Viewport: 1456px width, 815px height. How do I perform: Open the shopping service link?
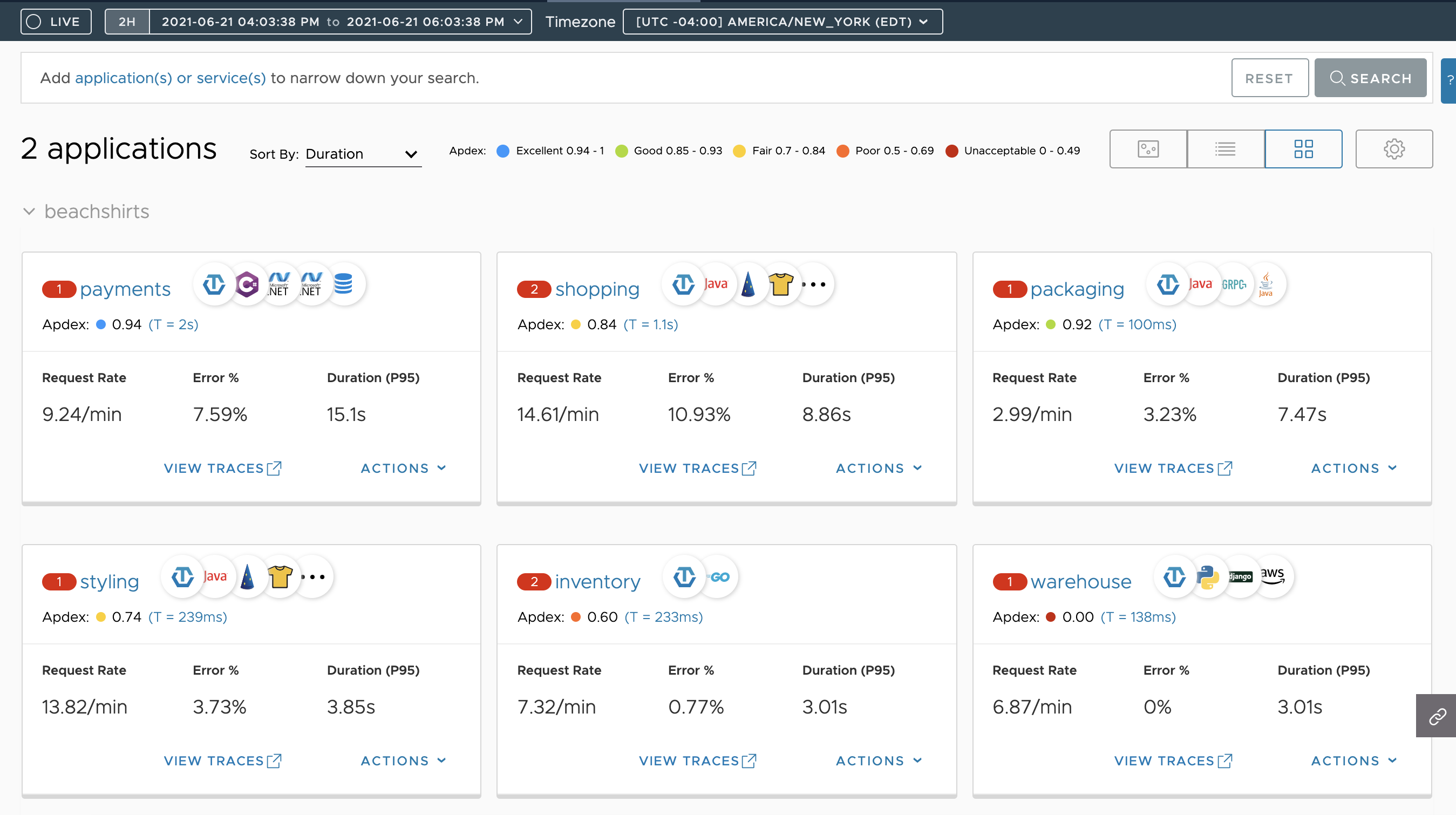(x=597, y=289)
